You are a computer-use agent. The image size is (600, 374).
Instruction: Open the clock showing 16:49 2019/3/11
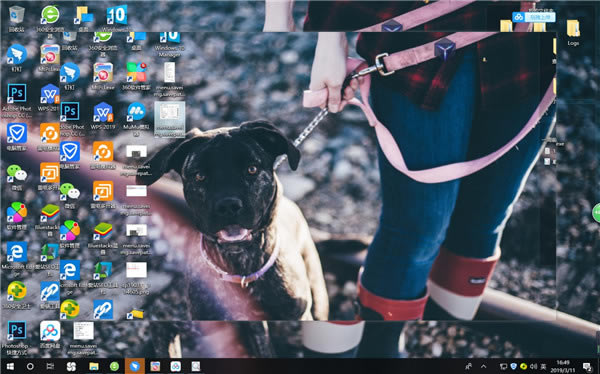(563, 366)
